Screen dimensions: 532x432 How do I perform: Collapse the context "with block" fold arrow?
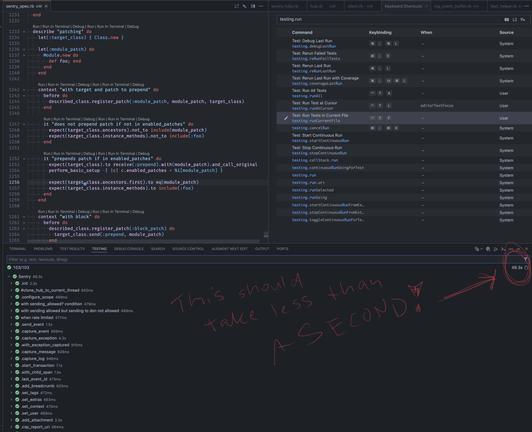[x=24, y=217]
